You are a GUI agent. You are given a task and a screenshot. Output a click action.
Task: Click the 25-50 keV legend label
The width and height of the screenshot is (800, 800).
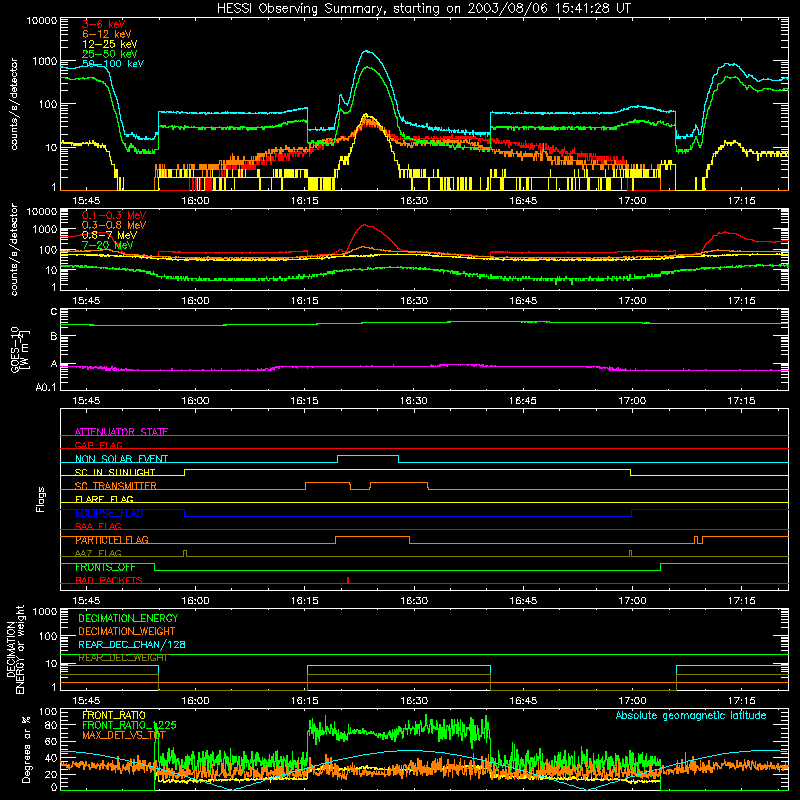point(110,54)
